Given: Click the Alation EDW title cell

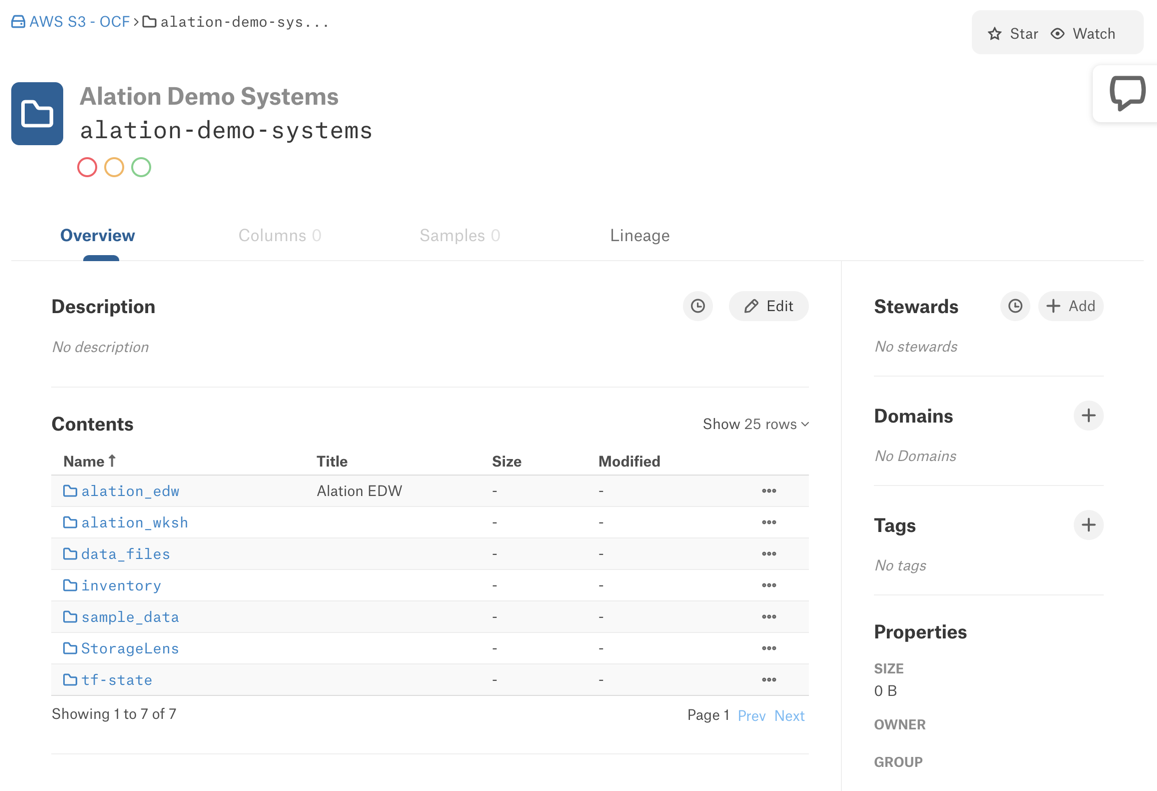Looking at the screenshot, I should (x=359, y=491).
